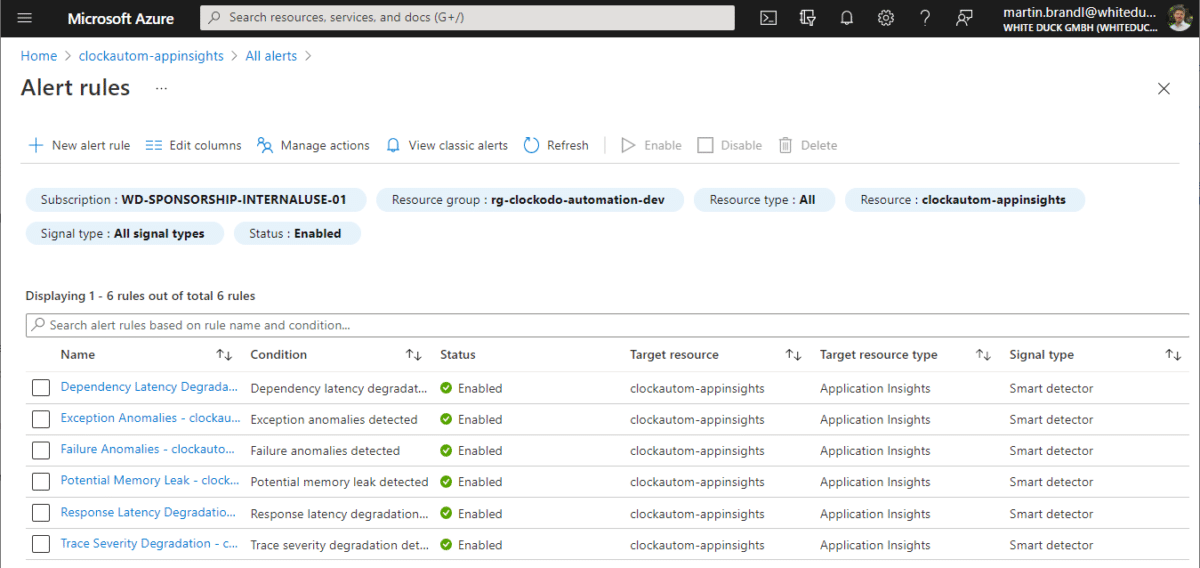Image resolution: width=1200 pixels, height=568 pixels.
Task: Go to the Home breadcrumb
Action: coord(39,56)
